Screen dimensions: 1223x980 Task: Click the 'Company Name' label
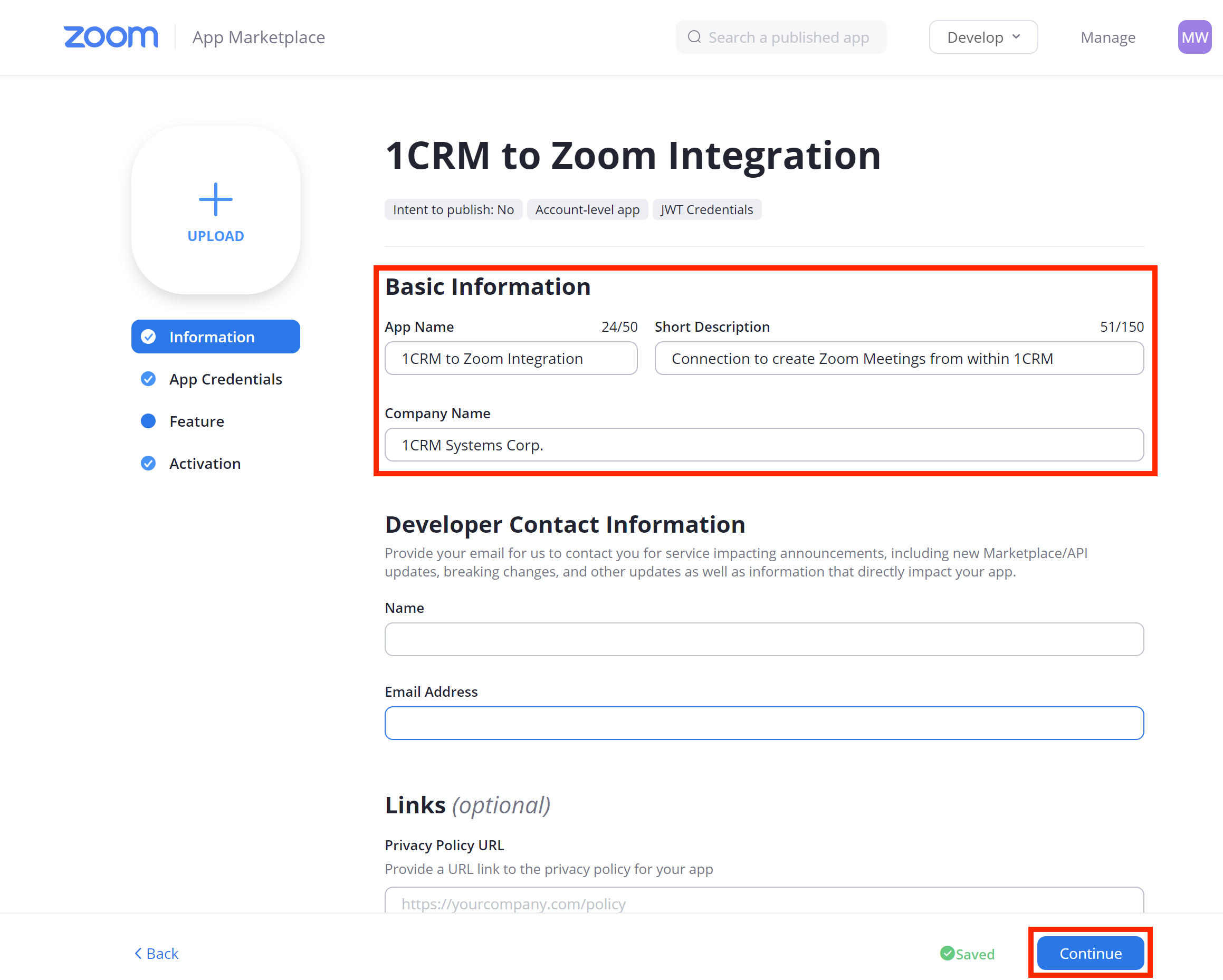pyautogui.click(x=437, y=414)
